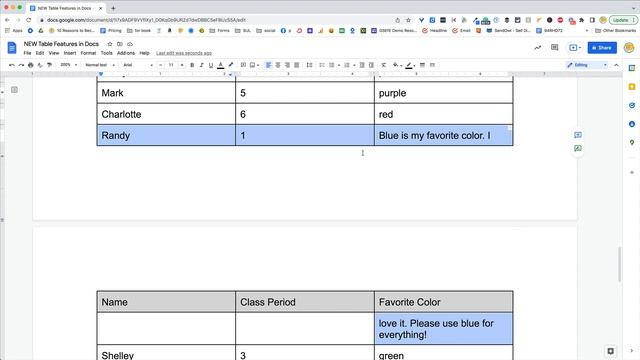This screenshot has width=640, height=360.
Task: Open the insert image dropdown
Action: tap(254, 65)
